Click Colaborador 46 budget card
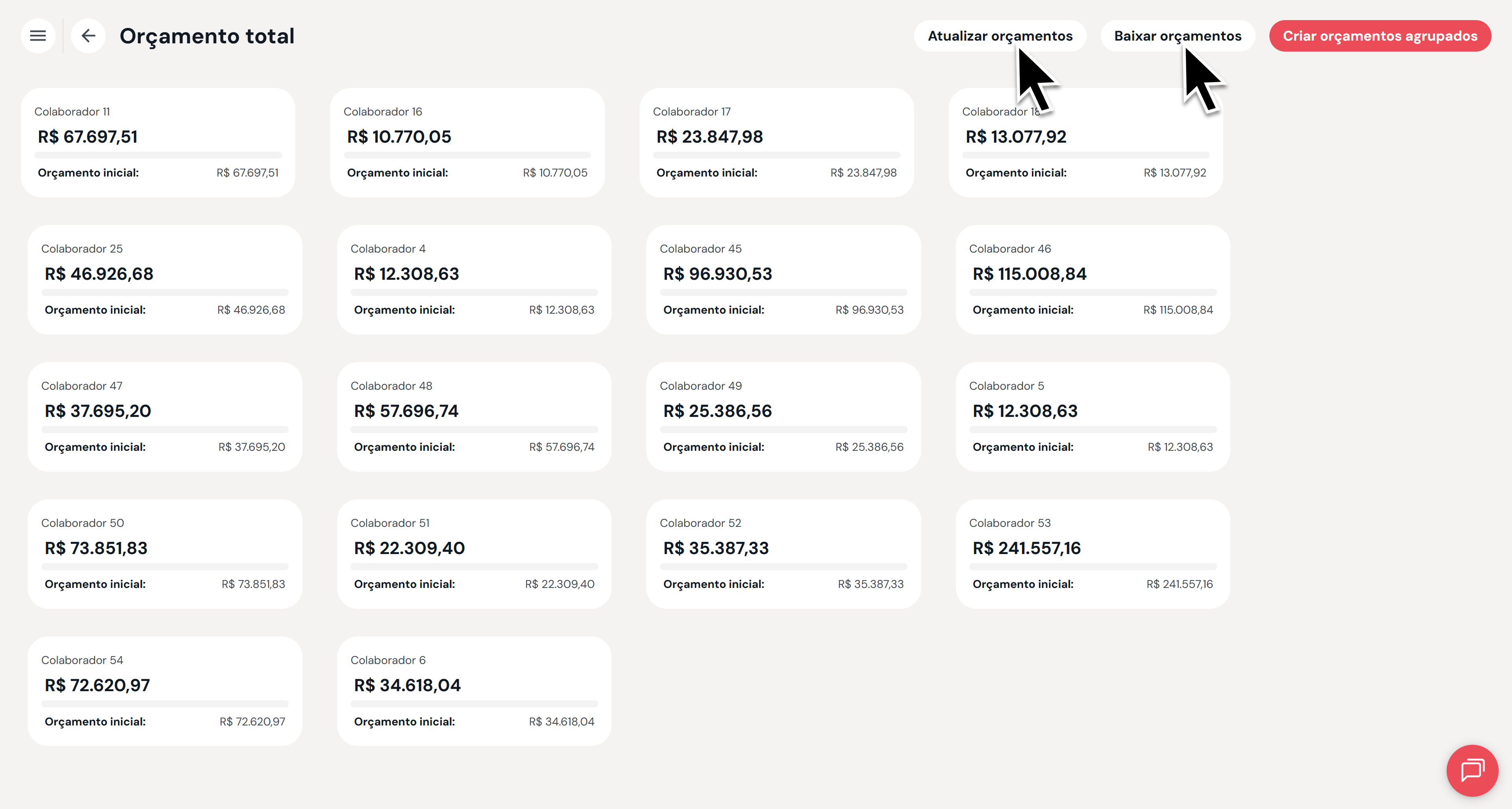The image size is (1512, 809). [x=1092, y=279]
